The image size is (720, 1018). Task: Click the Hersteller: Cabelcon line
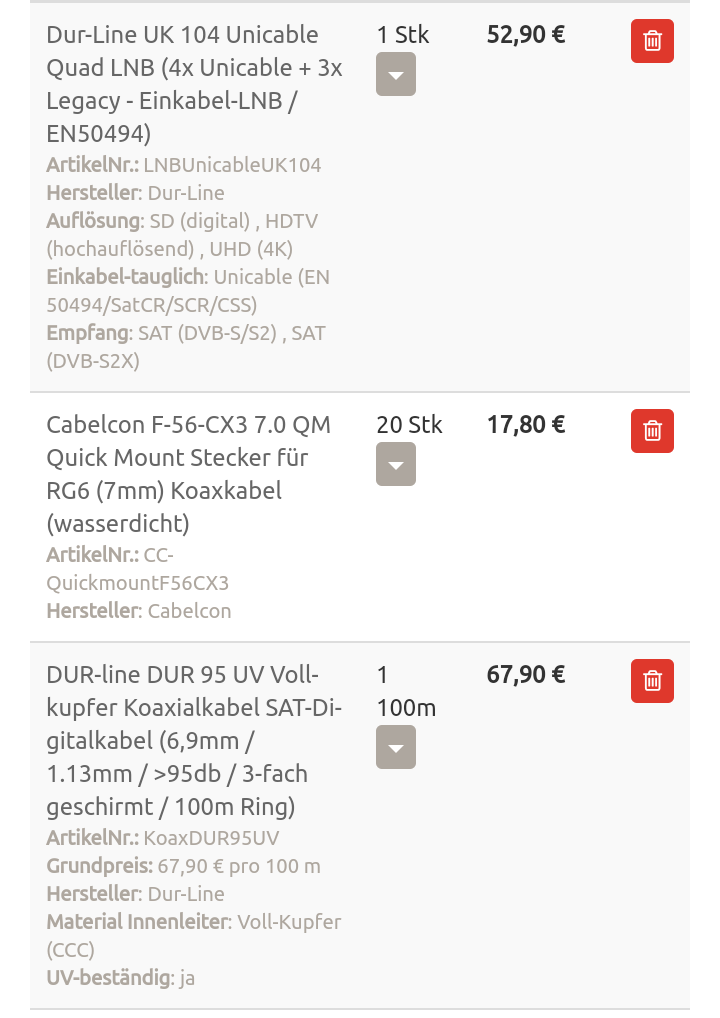tap(139, 611)
